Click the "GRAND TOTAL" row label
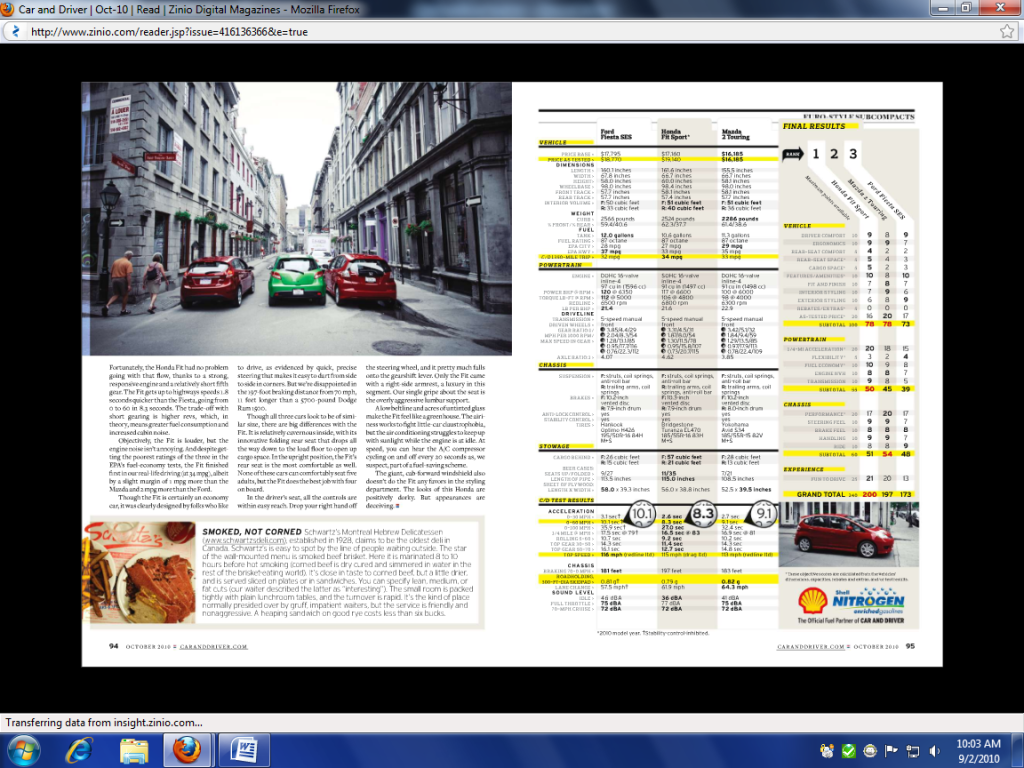The image size is (1024, 768). click(820, 494)
